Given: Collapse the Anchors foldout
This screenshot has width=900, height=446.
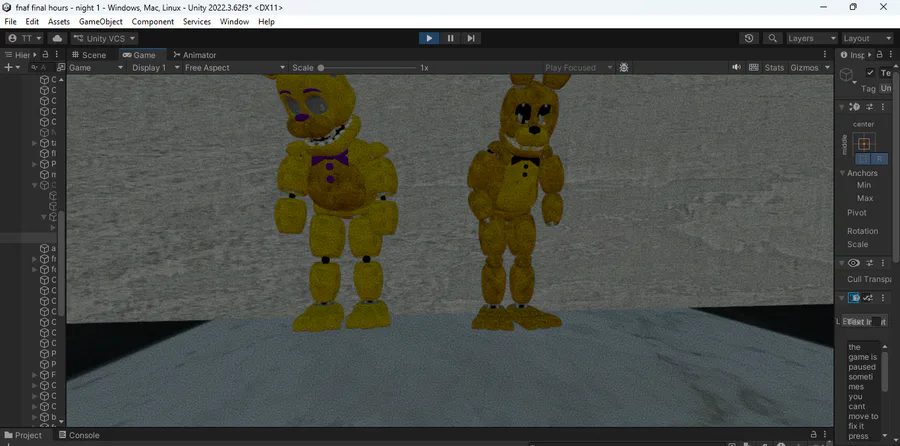Looking at the screenshot, I should click(x=843, y=173).
